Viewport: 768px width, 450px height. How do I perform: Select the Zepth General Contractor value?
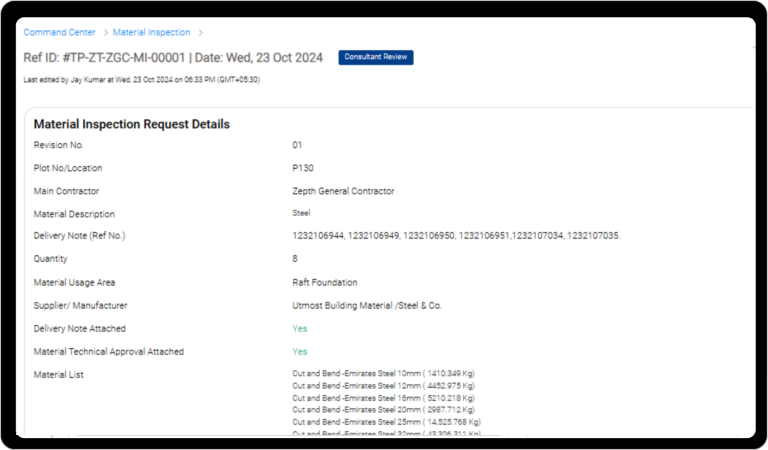(x=343, y=191)
